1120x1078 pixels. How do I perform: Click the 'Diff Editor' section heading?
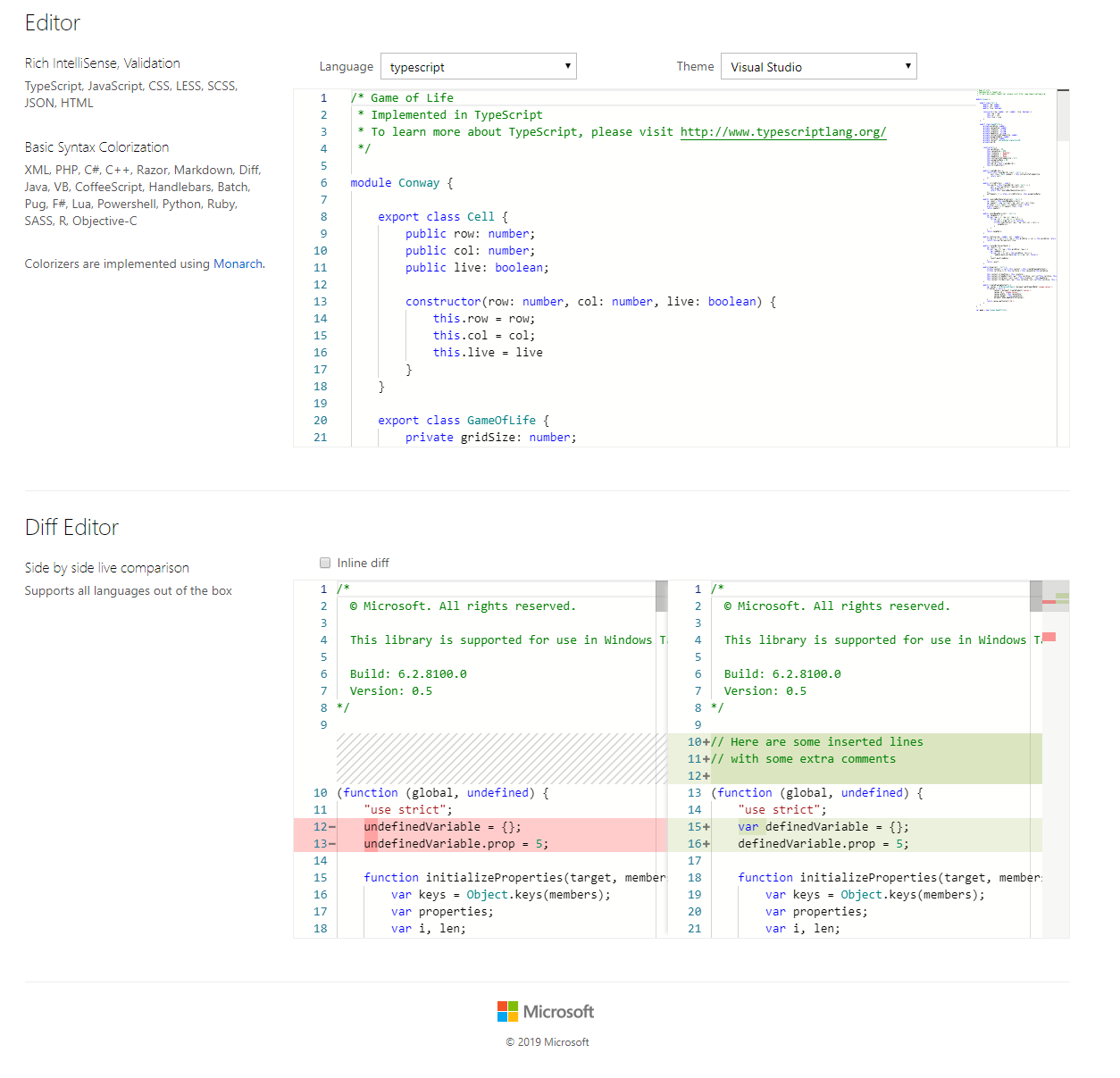point(71,527)
